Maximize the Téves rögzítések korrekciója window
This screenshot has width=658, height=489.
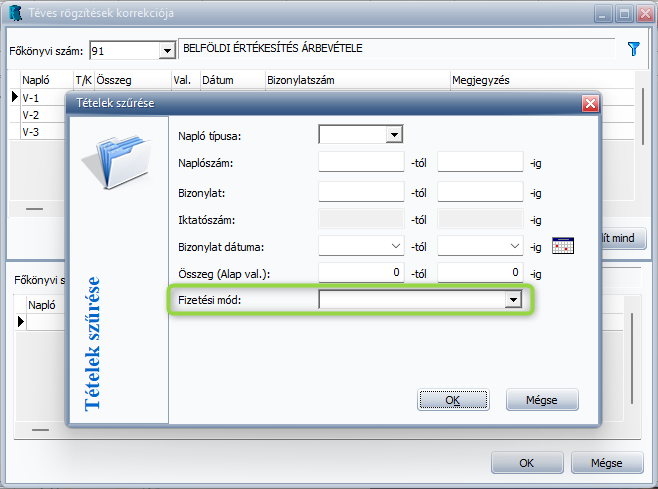(x=624, y=14)
